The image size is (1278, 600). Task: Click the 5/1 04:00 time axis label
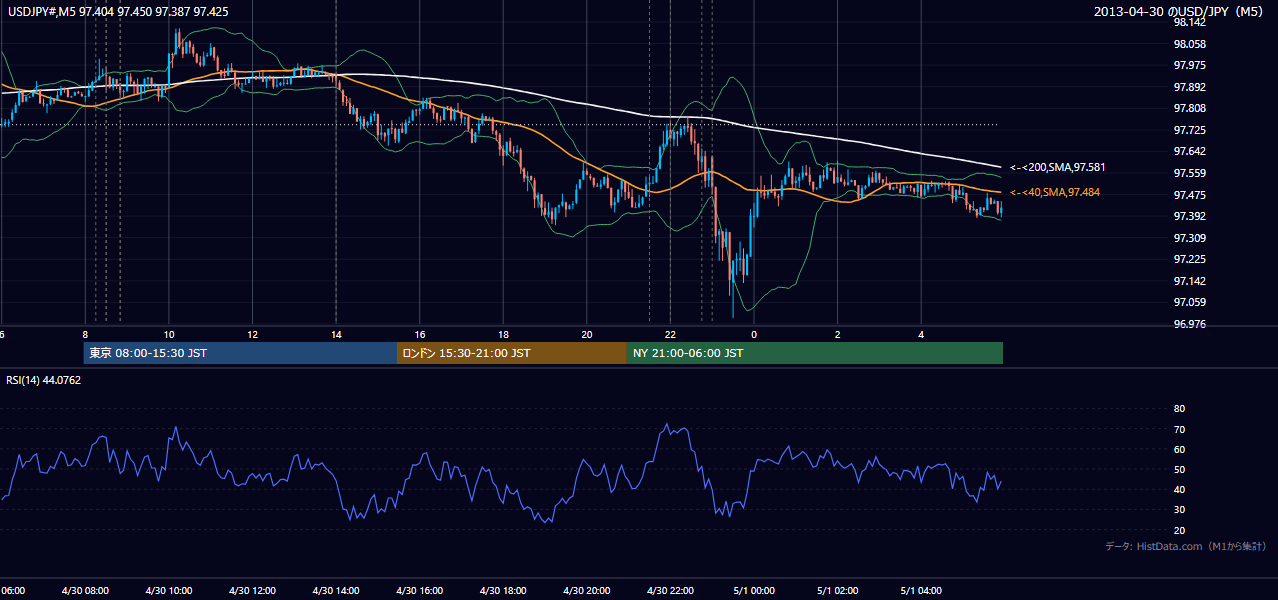coord(921,590)
